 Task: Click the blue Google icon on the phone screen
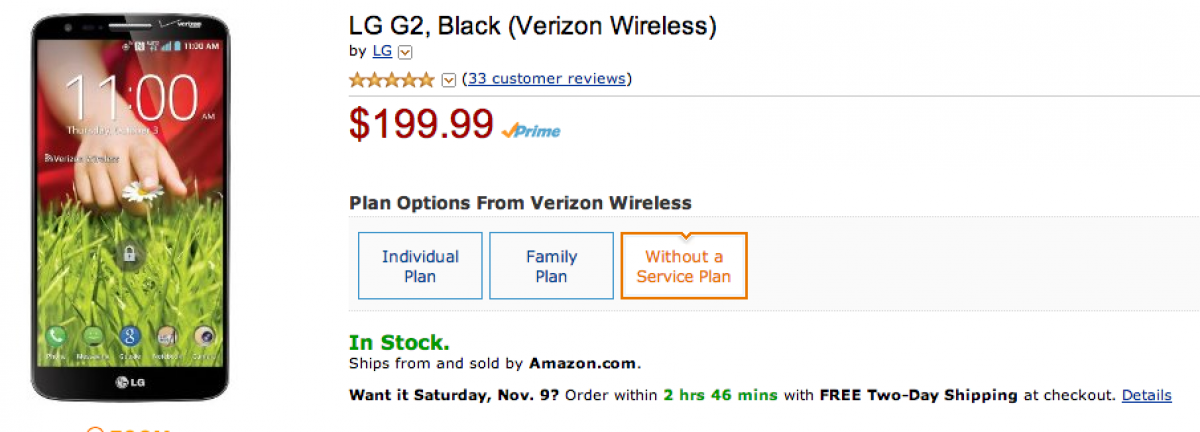(129, 337)
